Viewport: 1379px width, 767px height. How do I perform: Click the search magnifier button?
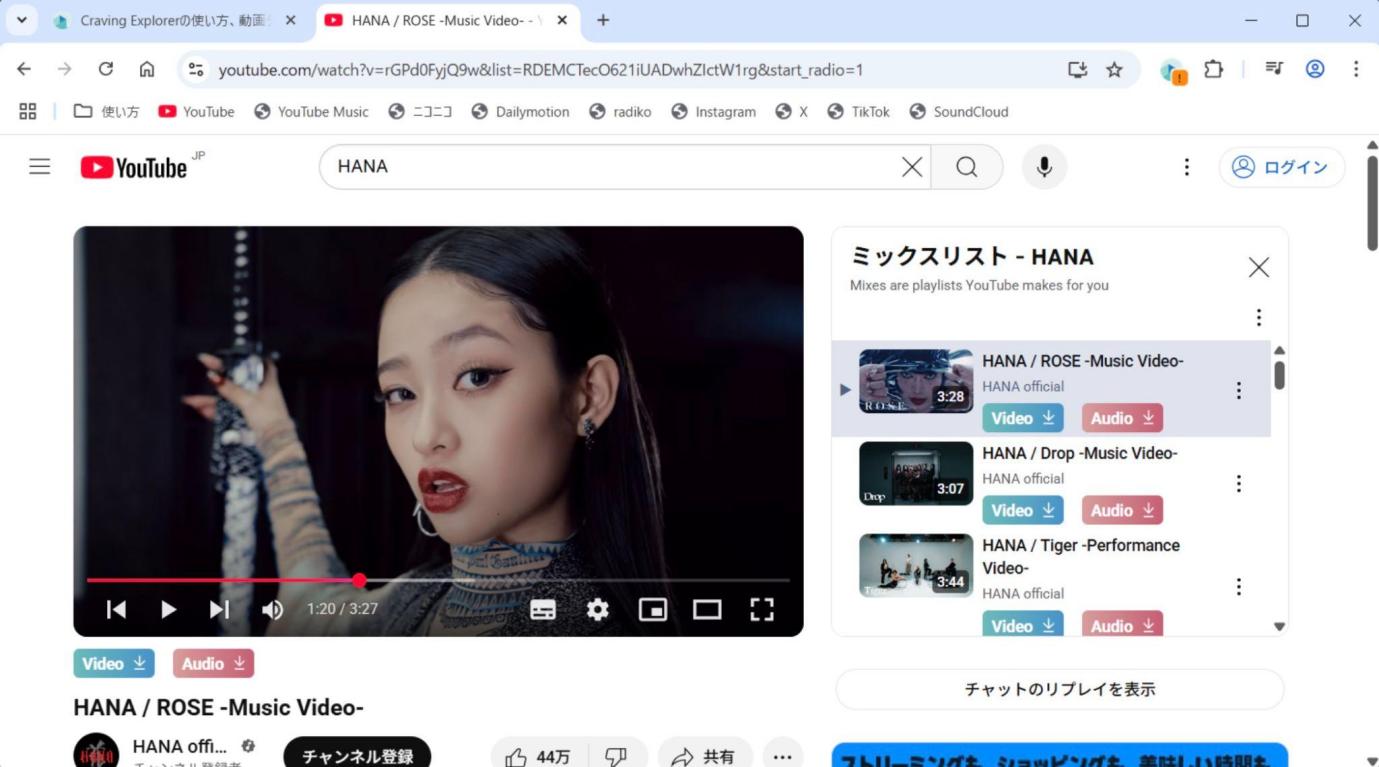pos(967,167)
